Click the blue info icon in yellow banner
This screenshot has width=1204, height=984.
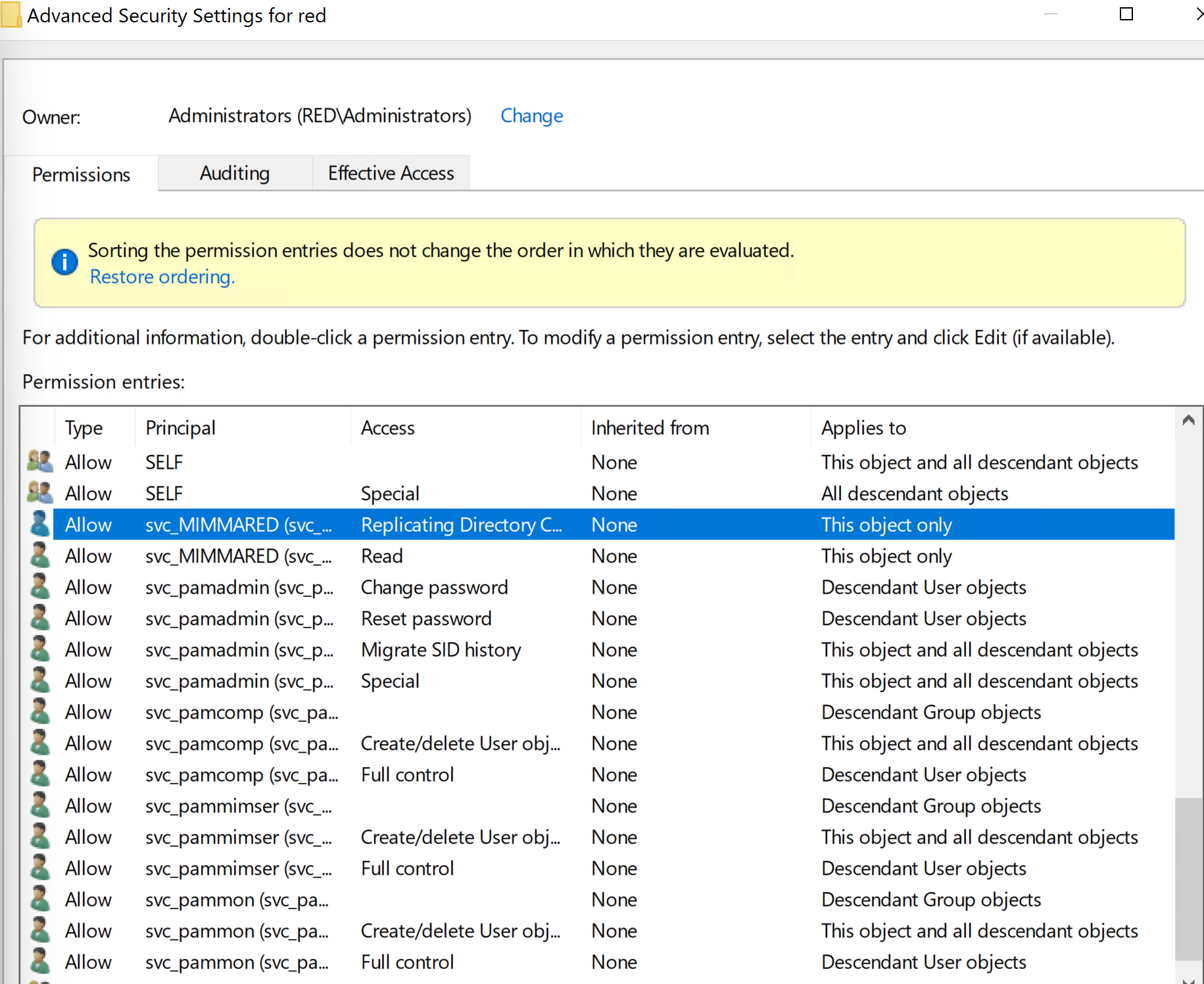[x=64, y=262]
